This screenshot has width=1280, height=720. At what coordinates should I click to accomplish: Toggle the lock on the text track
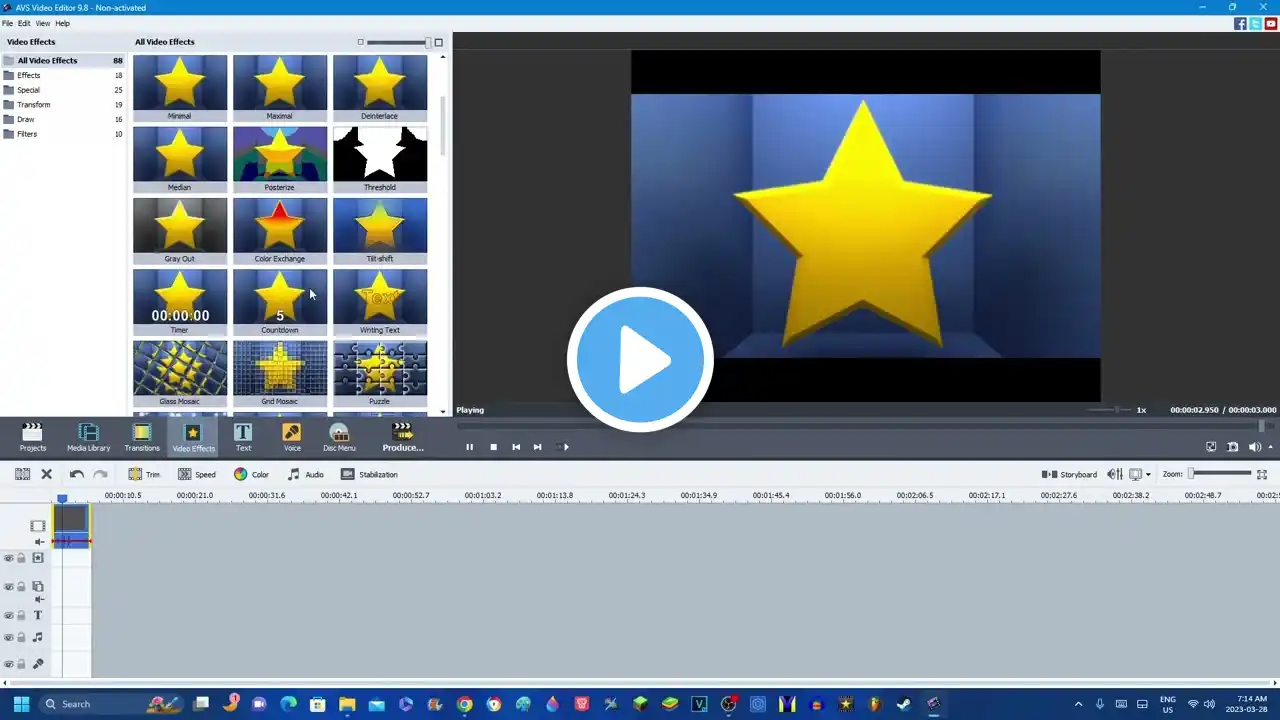click(x=21, y=616)
